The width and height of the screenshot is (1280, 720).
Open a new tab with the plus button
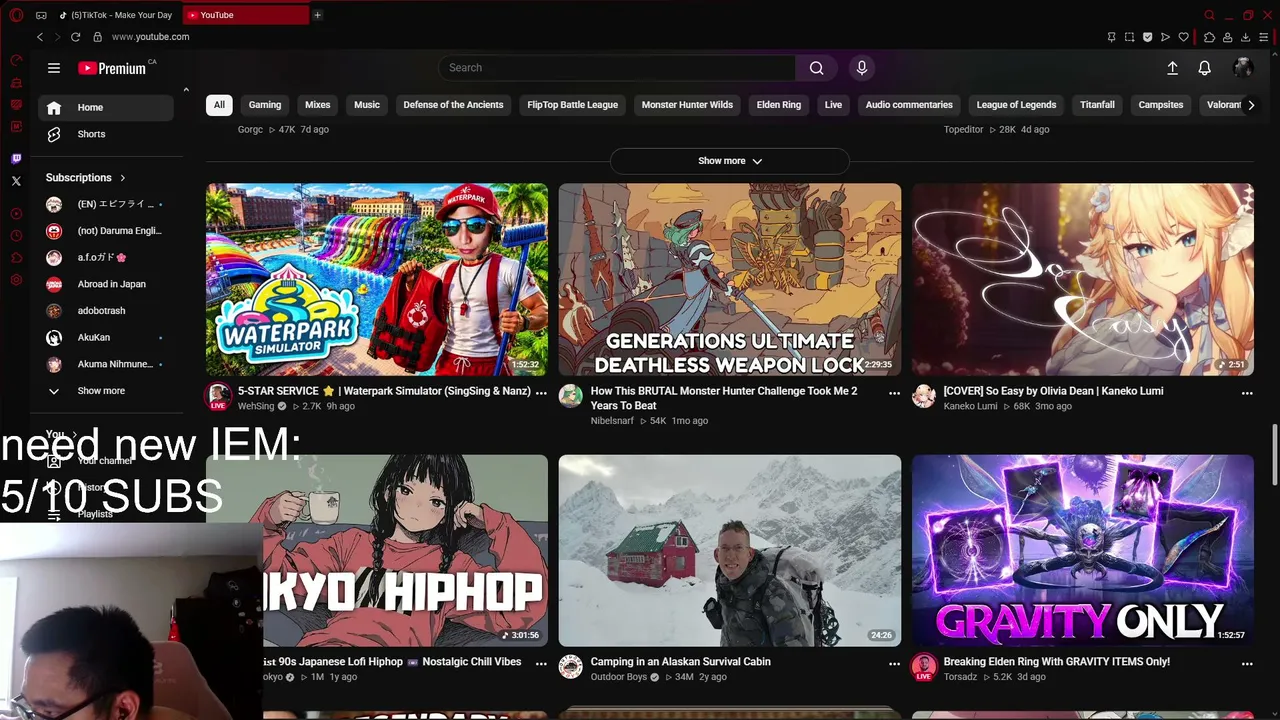pos(317,15)
